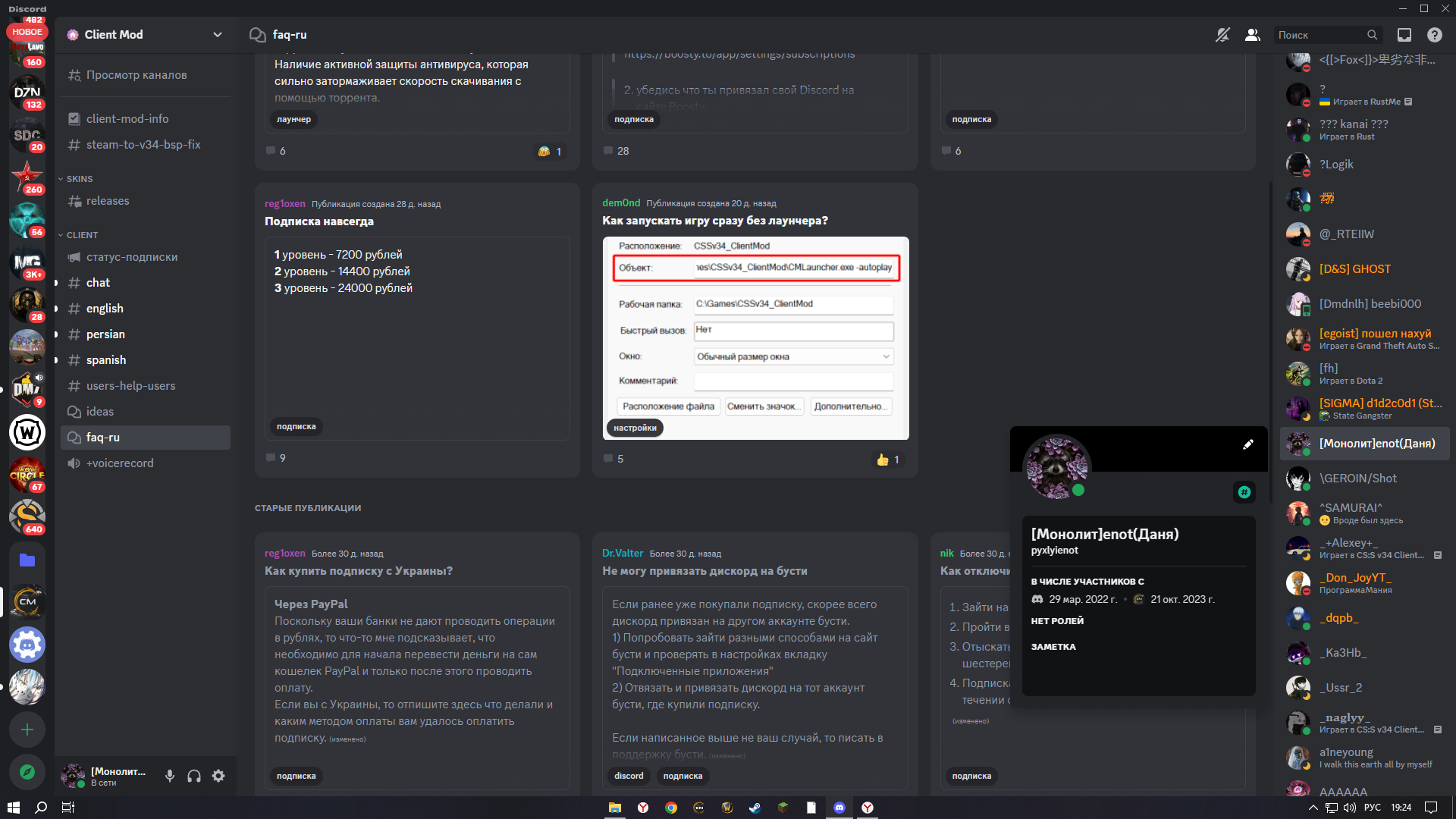Click the add a server plus icon

(27, 730)
